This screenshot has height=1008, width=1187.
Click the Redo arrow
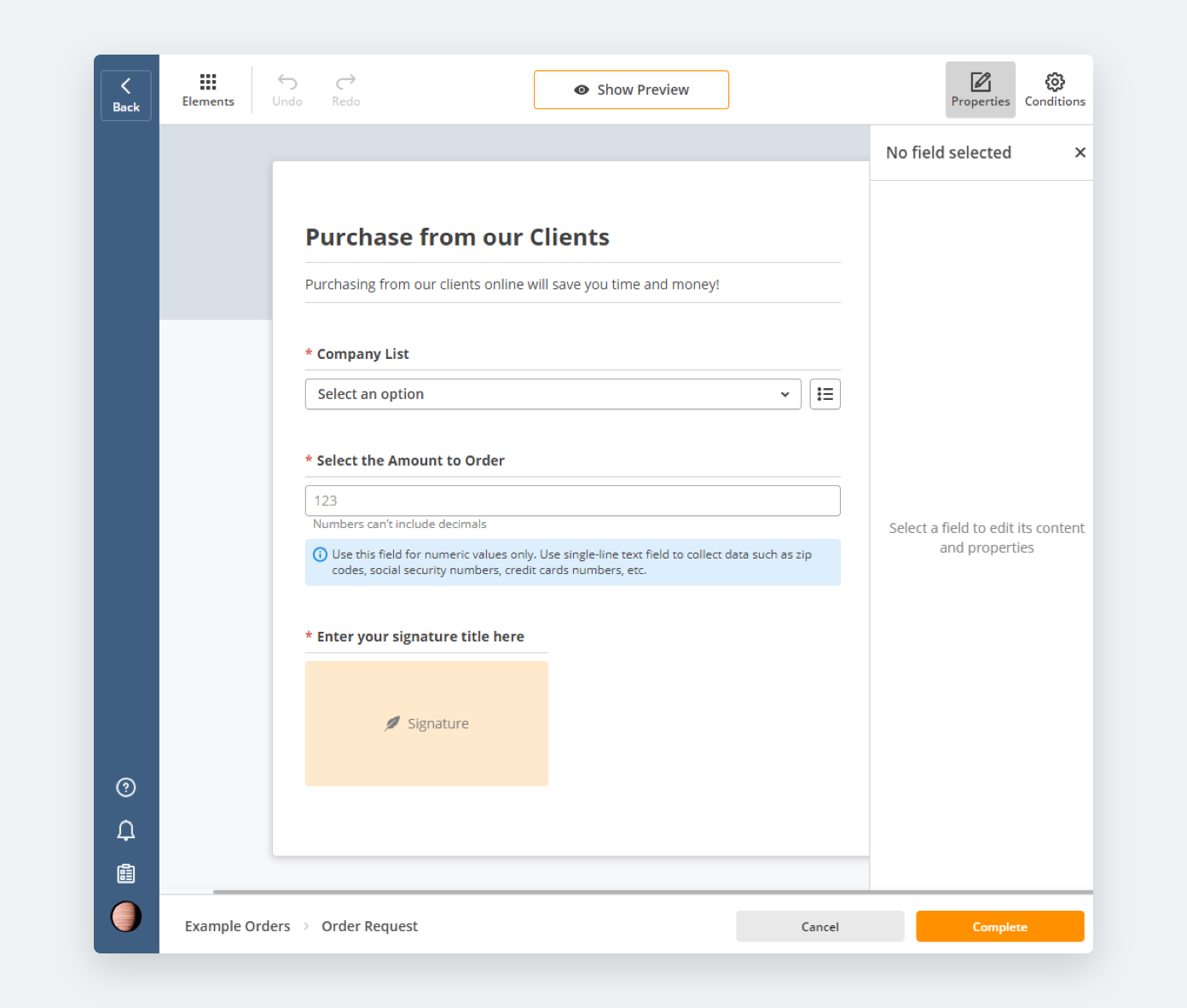coord(345,90)
